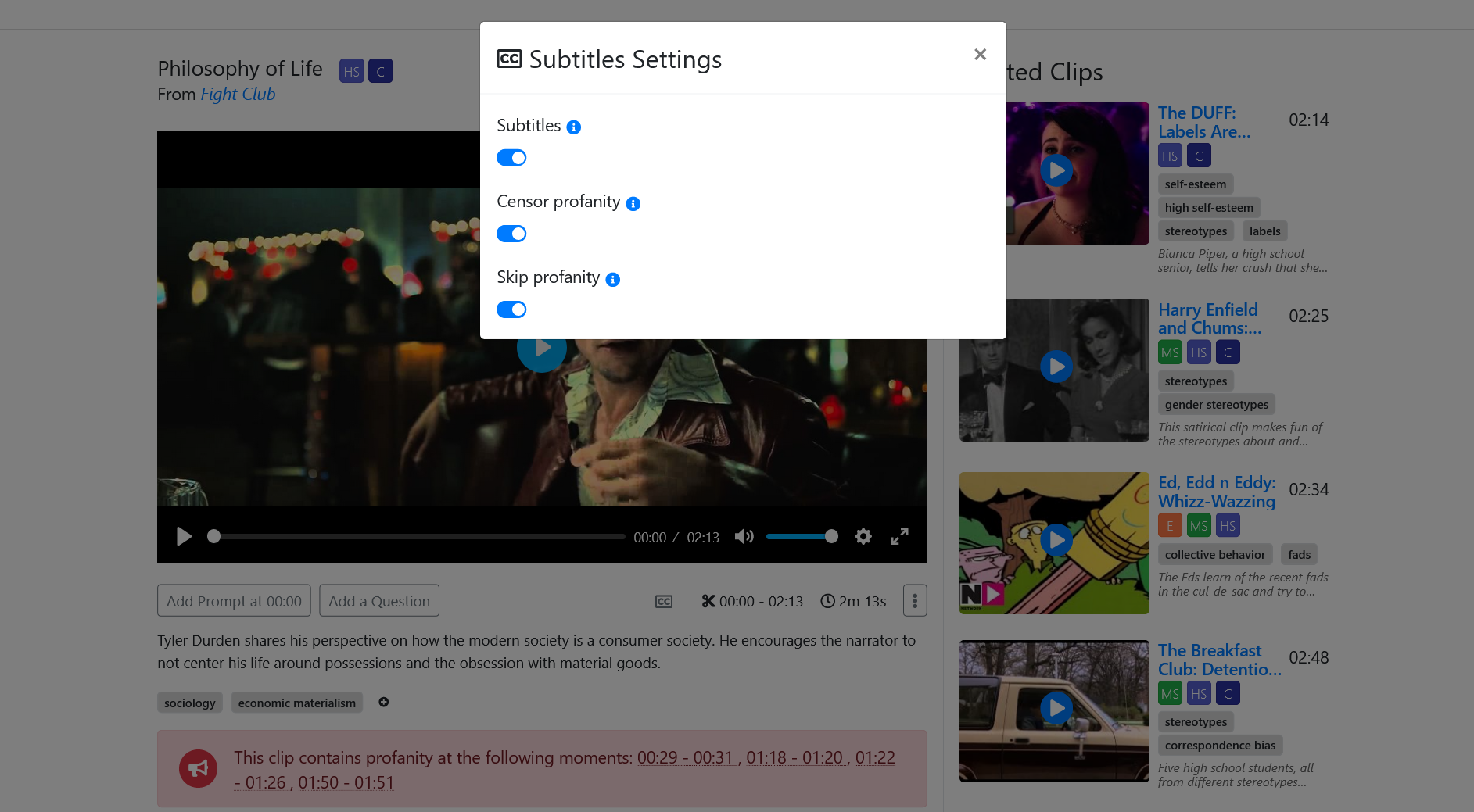Click the HS badge on Breakfast Club clip

click(x=1199, y=694)
